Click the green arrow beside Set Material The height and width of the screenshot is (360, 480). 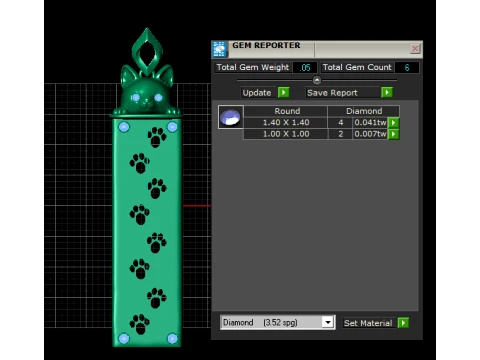tap(403, 323)
